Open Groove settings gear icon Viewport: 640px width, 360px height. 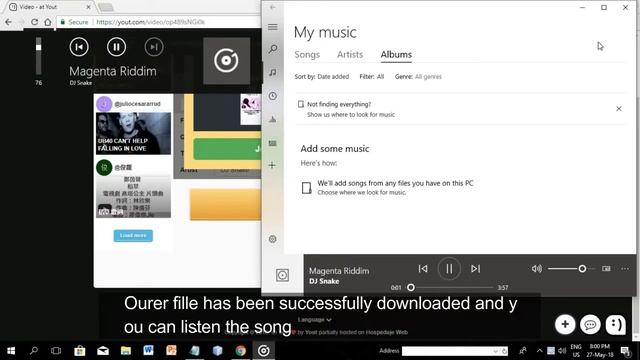[273, 239]
